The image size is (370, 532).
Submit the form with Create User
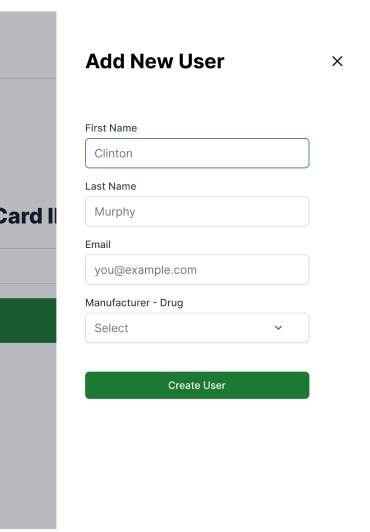coord(197,385)
